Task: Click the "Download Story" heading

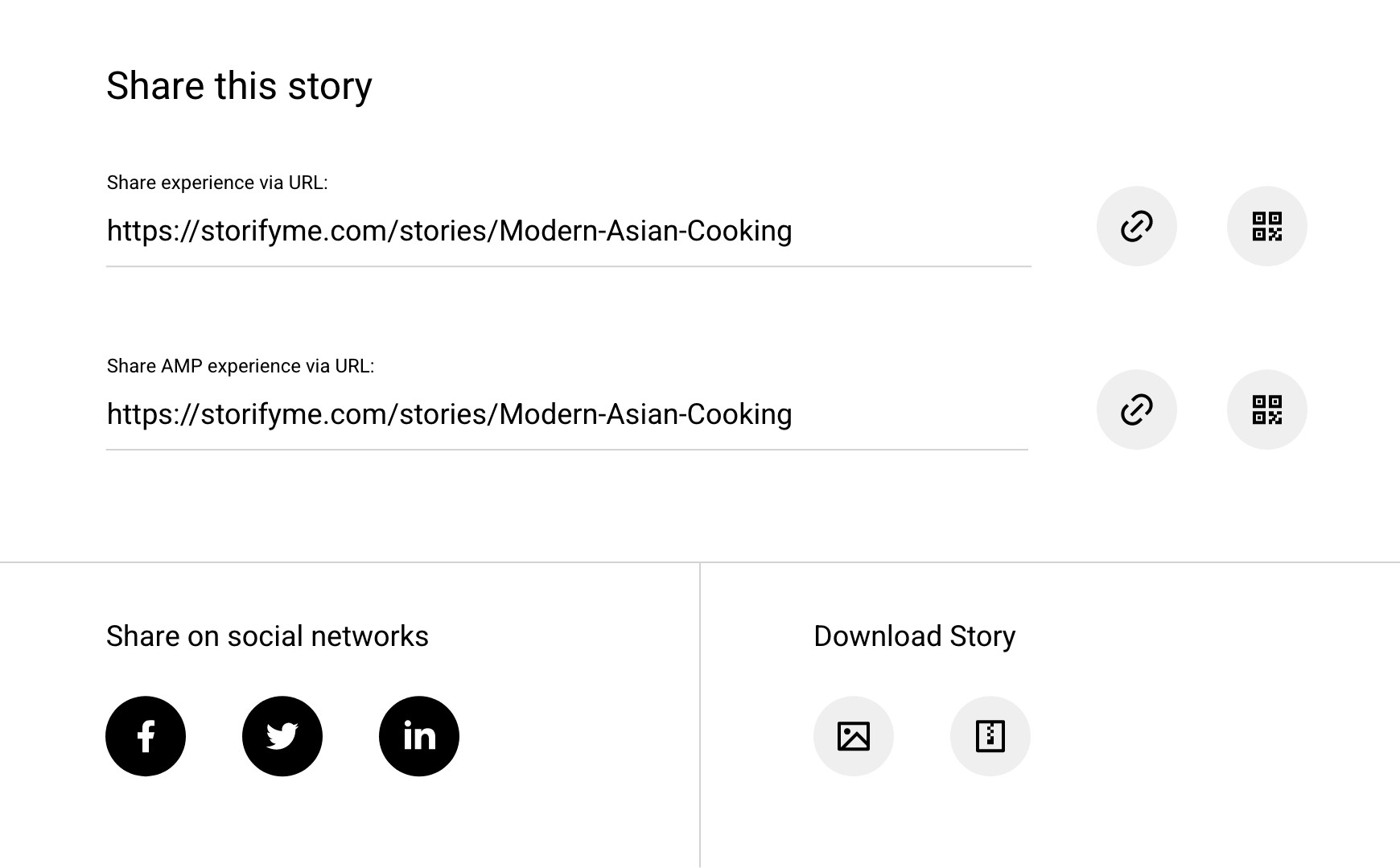Action: click(914, 636)
